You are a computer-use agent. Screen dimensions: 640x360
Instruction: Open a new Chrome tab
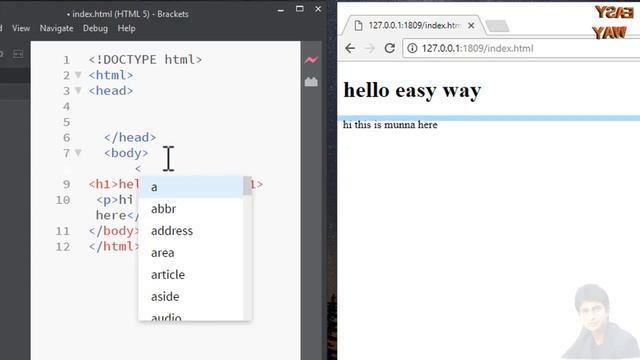click(x=497, y=26)
